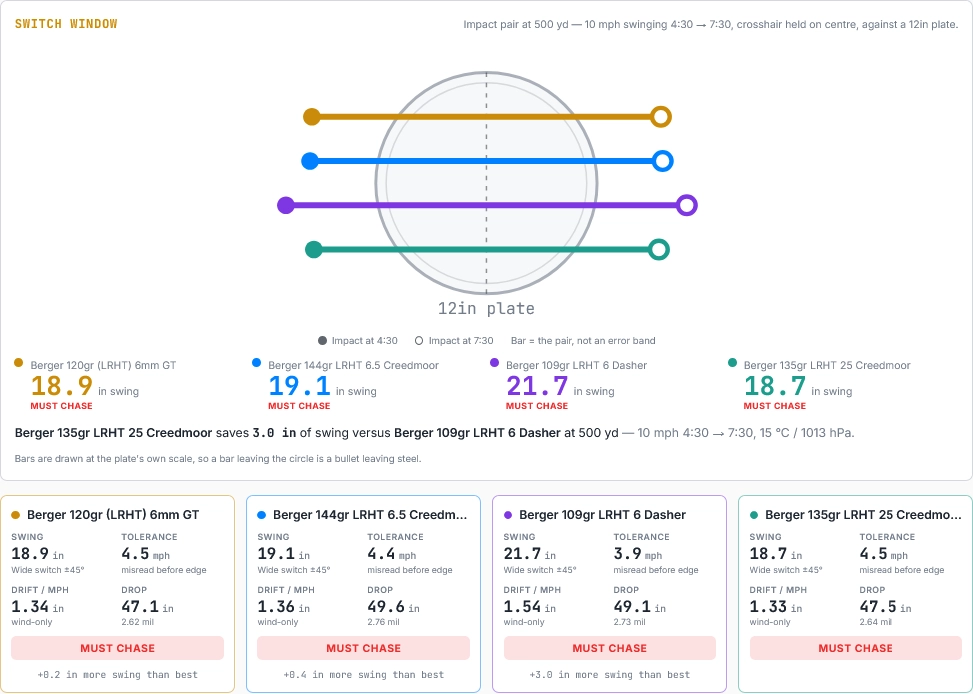Click the '+0.2 in more swing than best' note
Viewport: 973px width, 694px height.
117,675
